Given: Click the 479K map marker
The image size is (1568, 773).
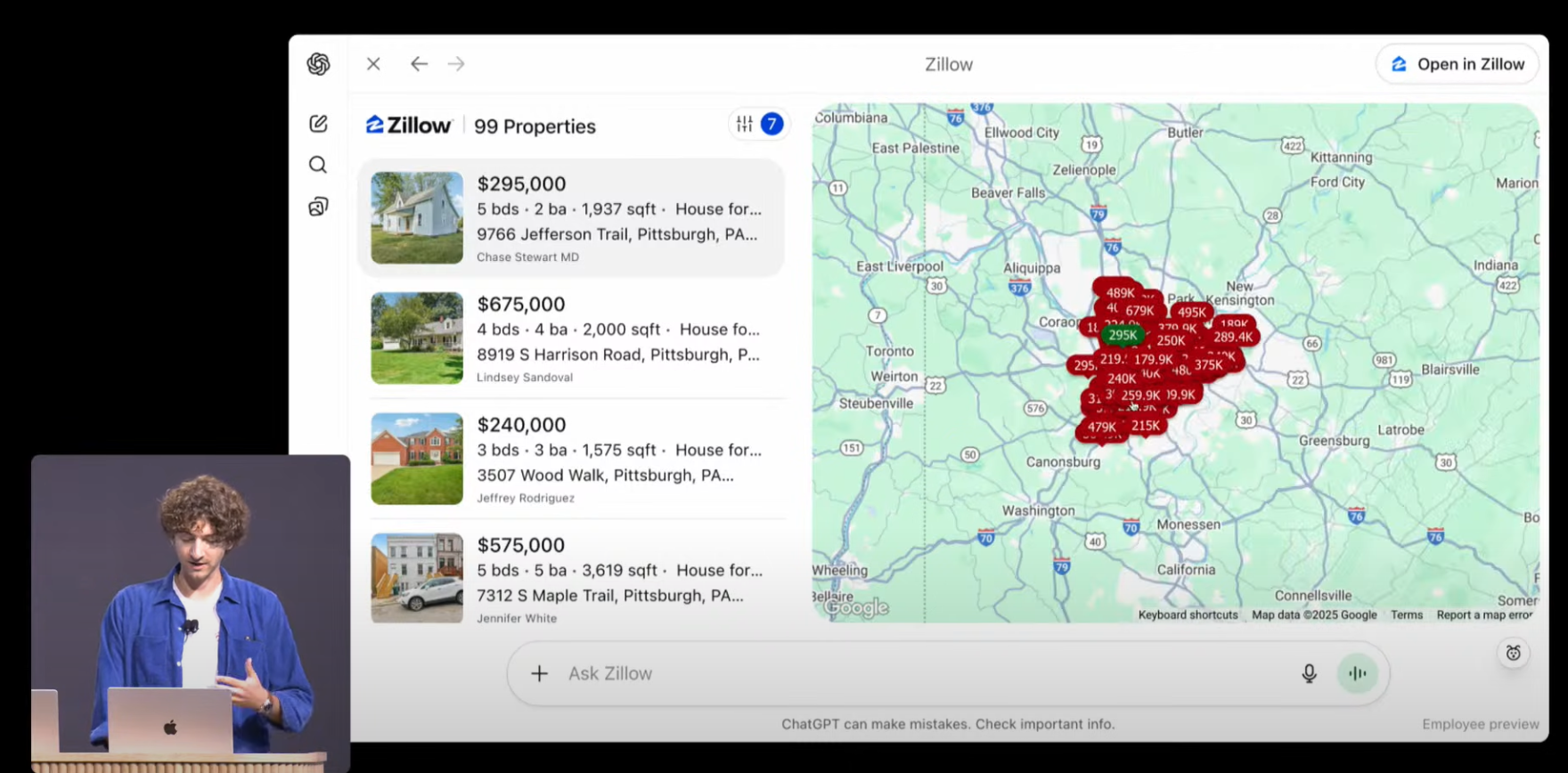Looking at the screenshot, I should click(x=1101, y=427).
